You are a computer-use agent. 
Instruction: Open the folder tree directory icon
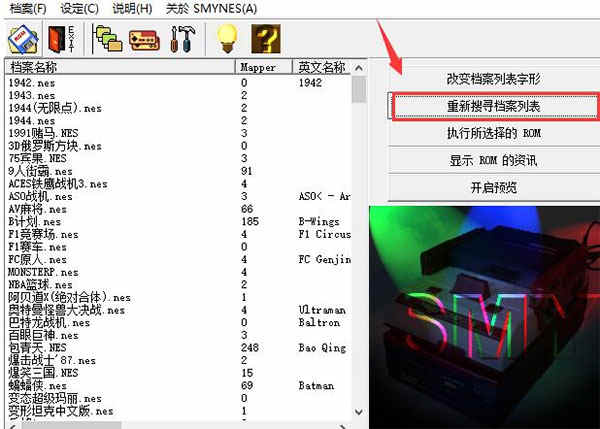pyautogui.click(x=108, y=39)
